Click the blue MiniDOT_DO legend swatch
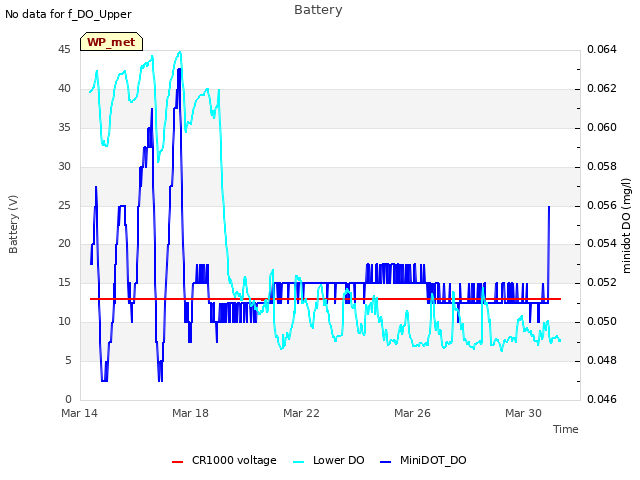 [x=385, y=462]
